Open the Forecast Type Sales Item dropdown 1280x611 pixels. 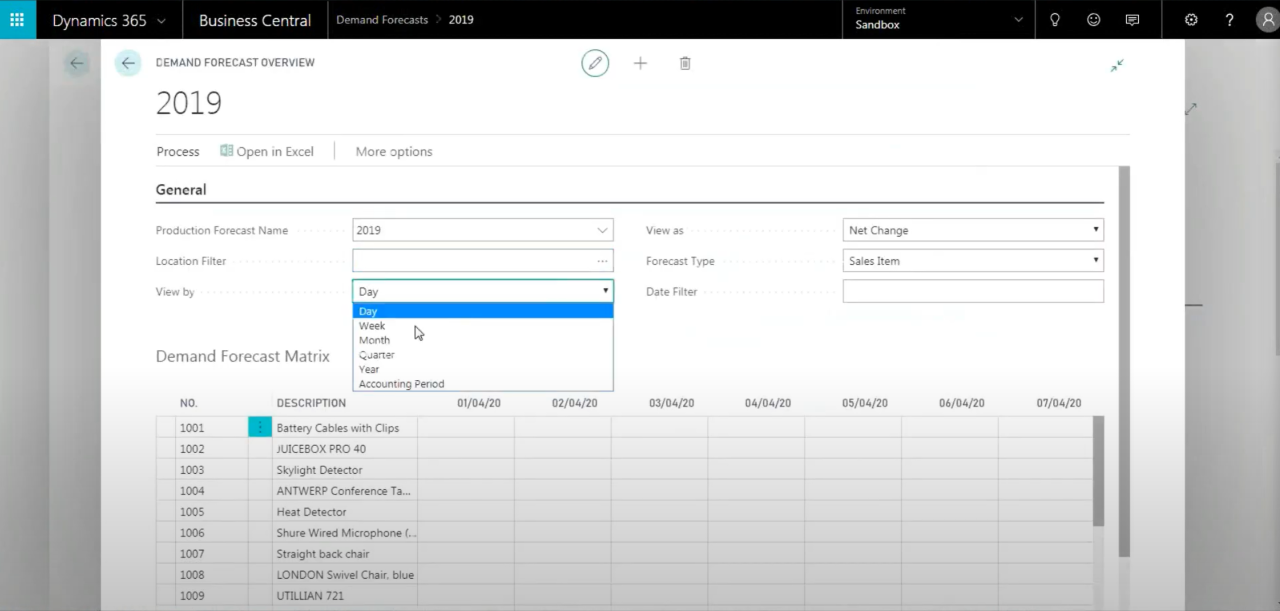(x=973, y=261)
